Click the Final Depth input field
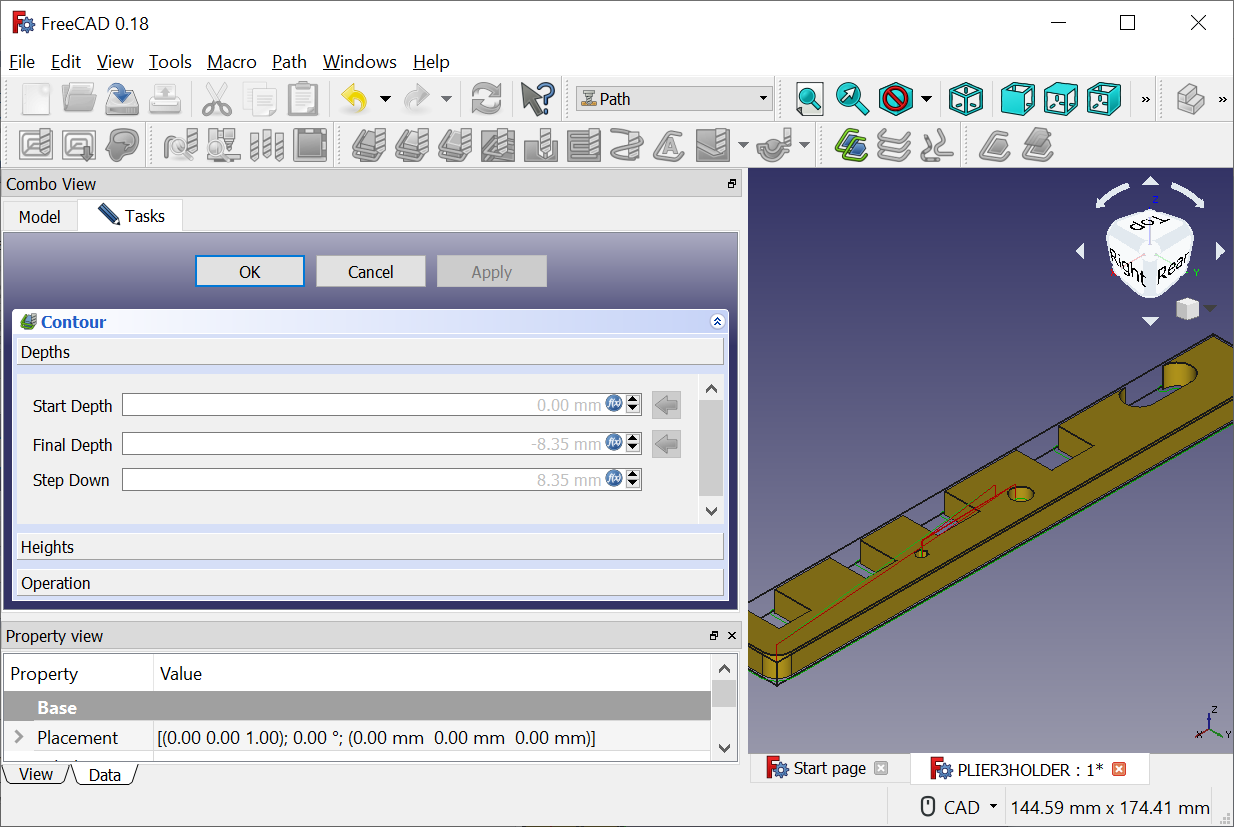The image size is (1234, 827). point(364,443)
